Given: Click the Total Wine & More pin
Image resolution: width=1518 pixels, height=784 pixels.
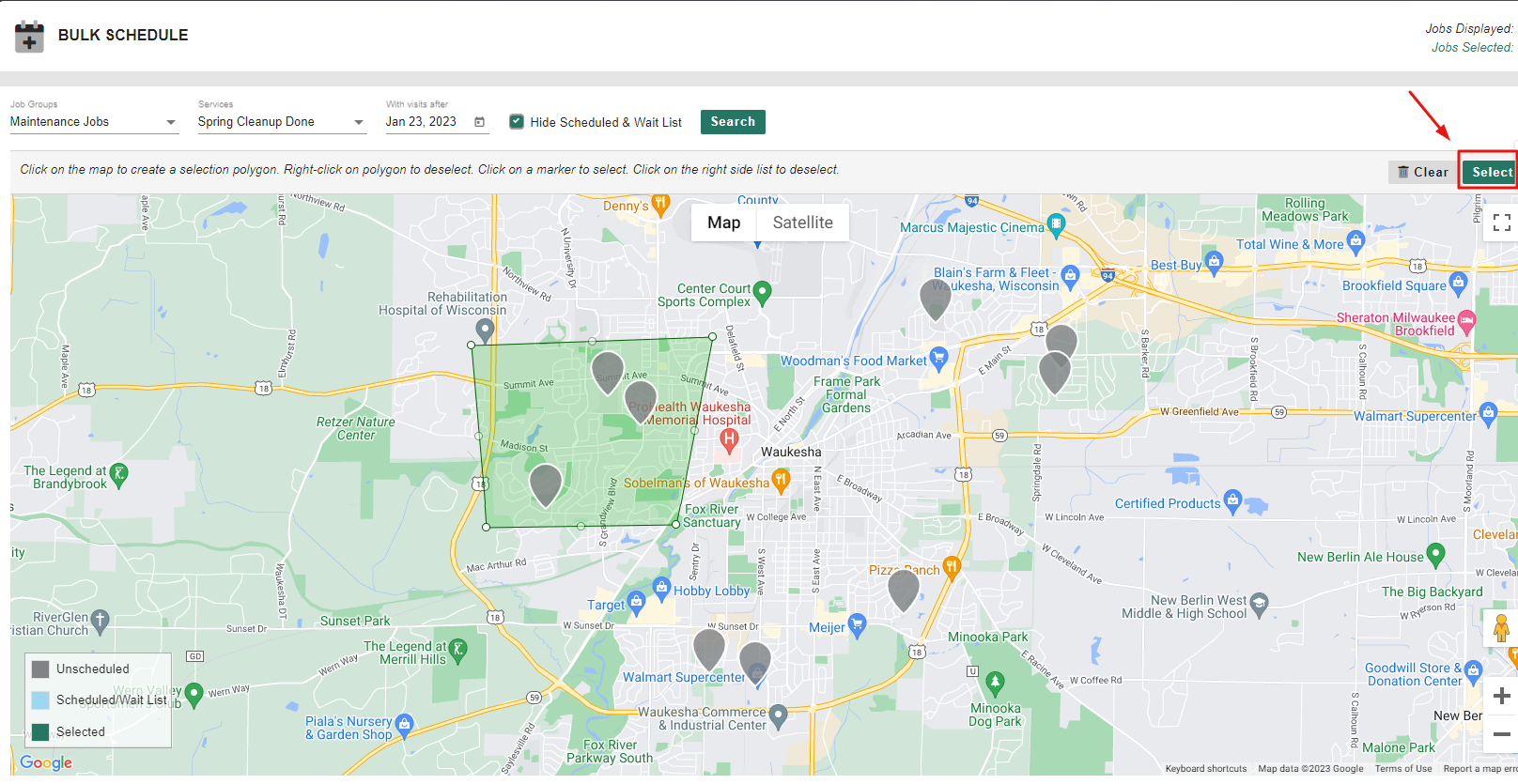Looking at the screenshot, I should 1355,242.
